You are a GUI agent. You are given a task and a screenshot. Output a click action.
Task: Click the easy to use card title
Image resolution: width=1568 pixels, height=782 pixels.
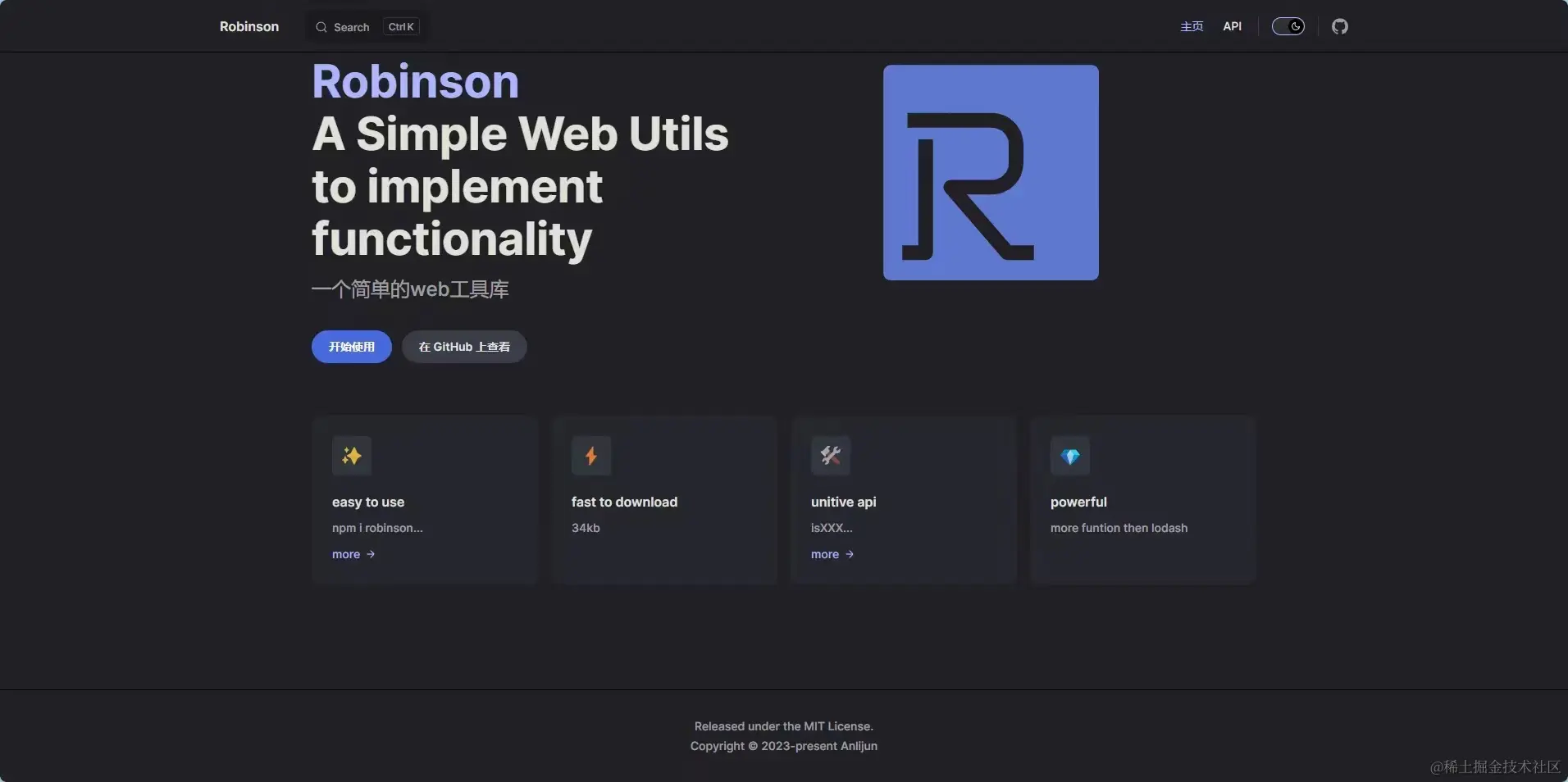(x=368, y=502)
